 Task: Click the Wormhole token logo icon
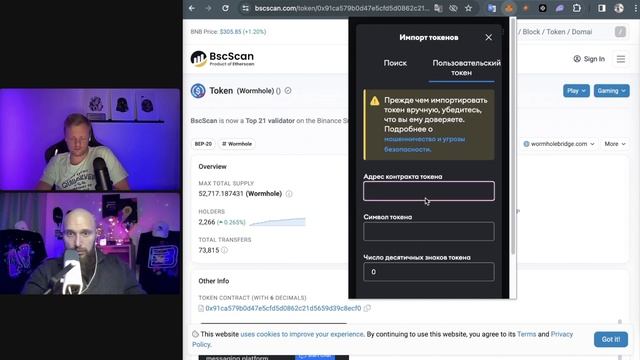point(198,91)
